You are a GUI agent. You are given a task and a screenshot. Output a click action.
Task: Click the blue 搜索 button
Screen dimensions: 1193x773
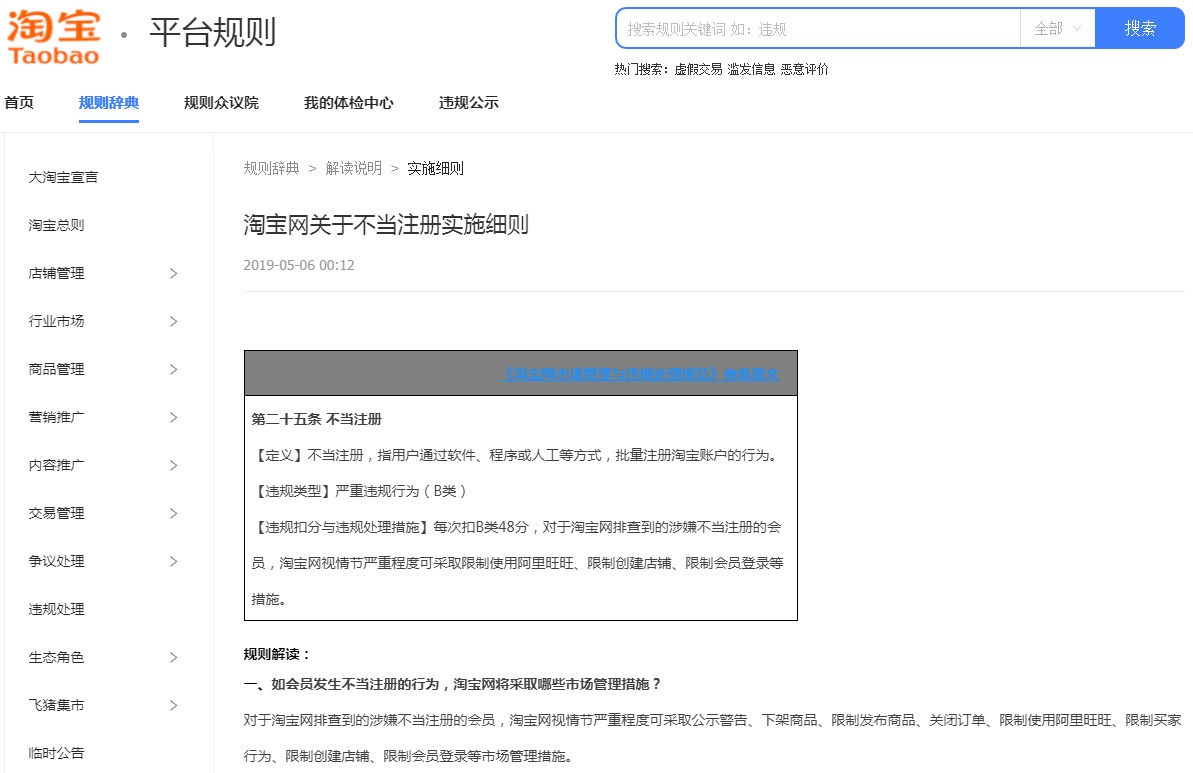click(x=1140, y=29)
